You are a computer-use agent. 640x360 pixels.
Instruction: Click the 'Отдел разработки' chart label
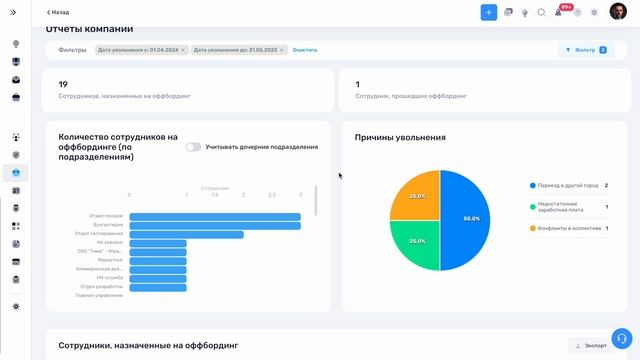pos(102,287)
